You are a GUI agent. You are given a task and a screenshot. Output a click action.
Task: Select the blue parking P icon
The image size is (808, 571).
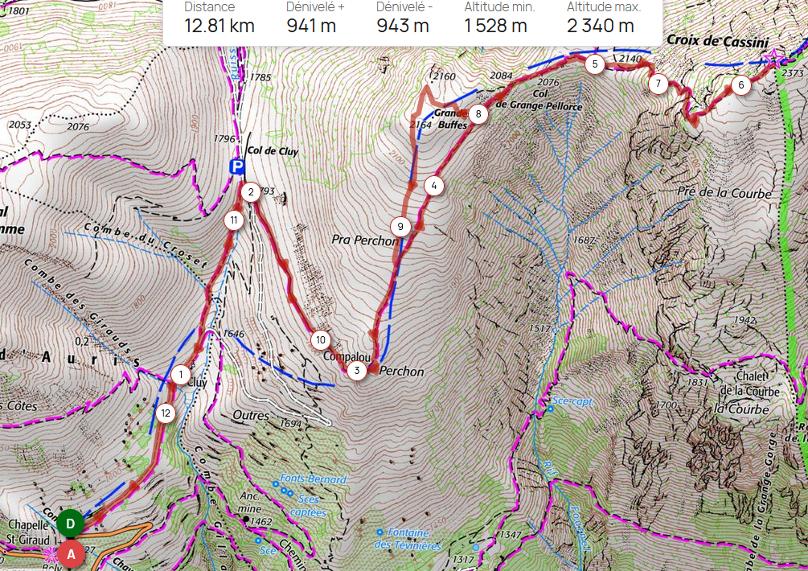(x=237, y=166)
